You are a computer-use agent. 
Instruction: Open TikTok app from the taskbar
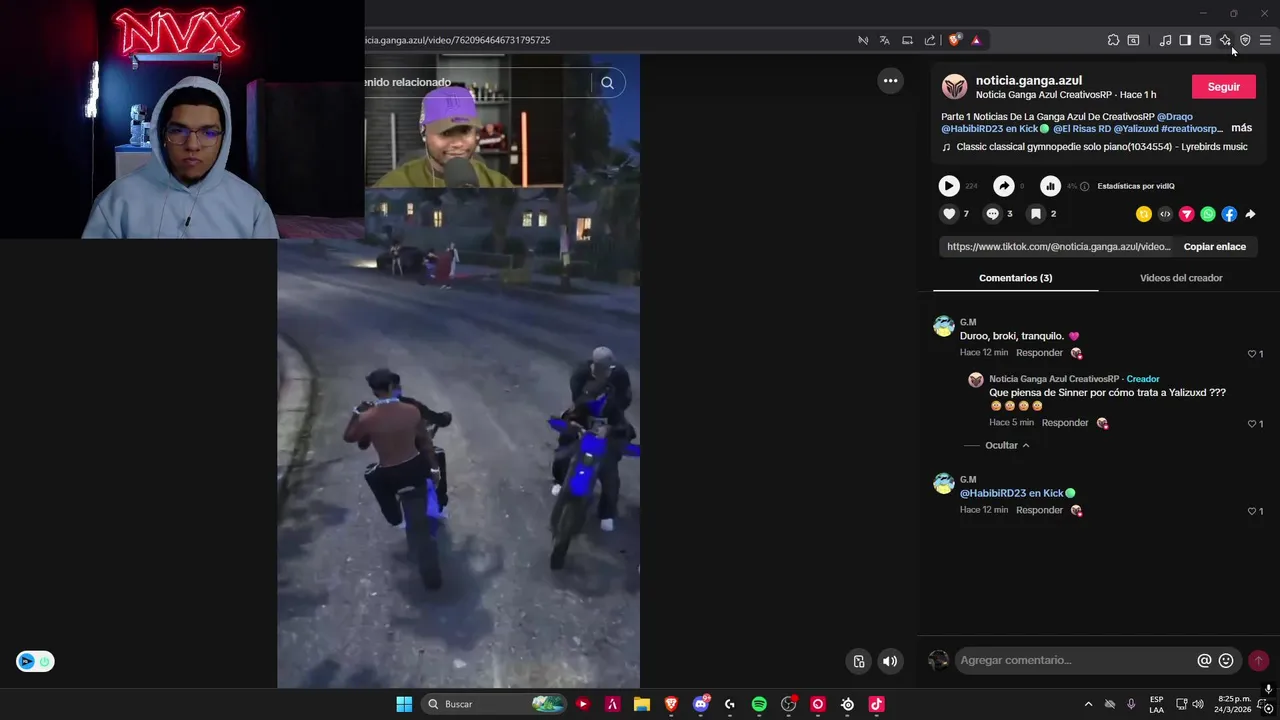pyautogui.click(x=876, y=704)
